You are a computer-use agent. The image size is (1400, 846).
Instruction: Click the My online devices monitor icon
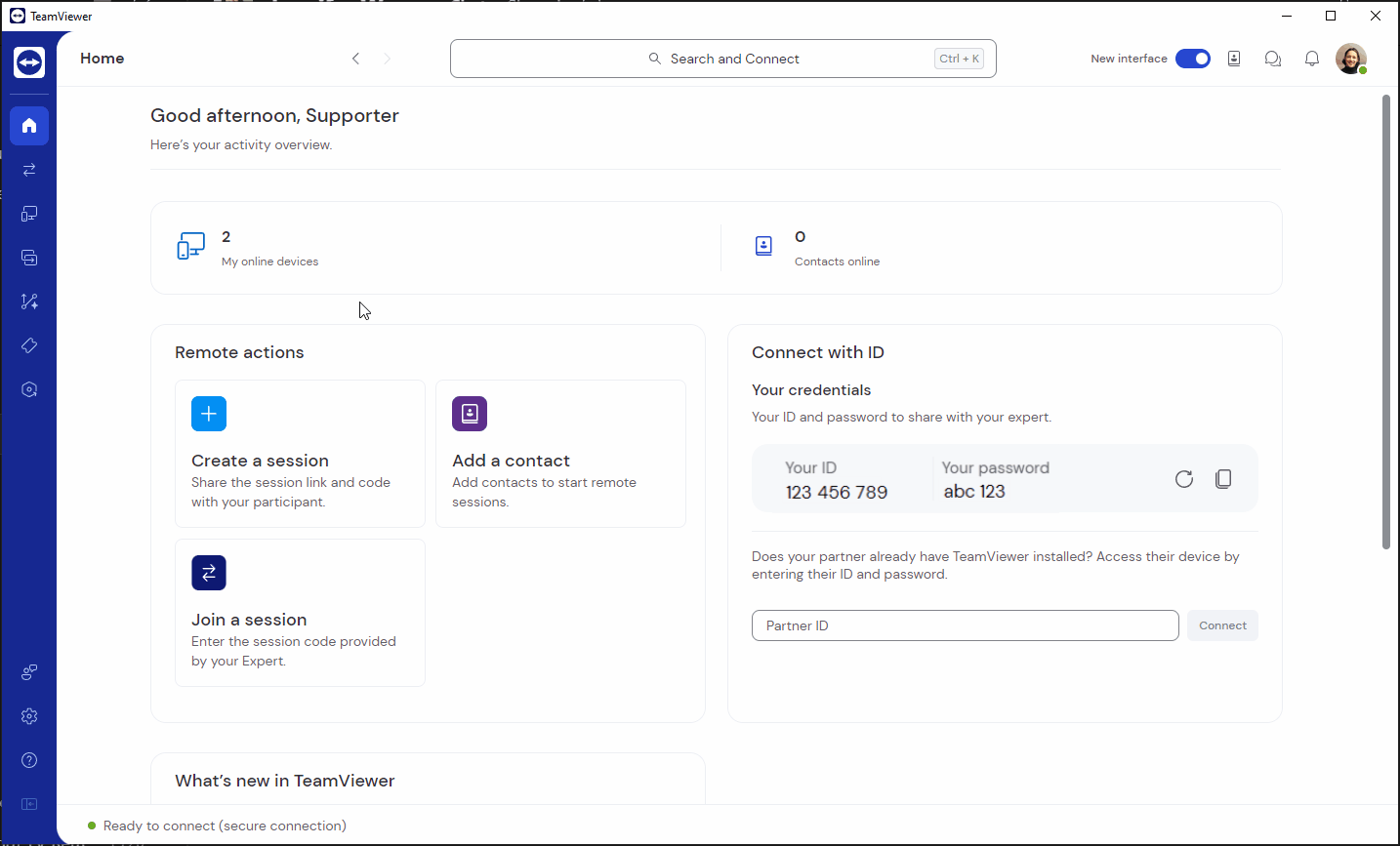tap(190, 246)
